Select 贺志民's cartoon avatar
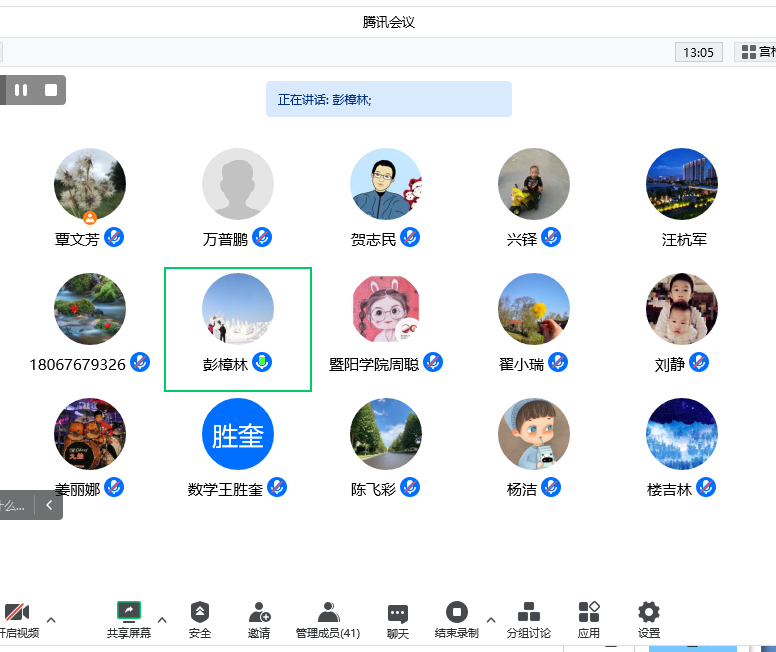This screenshot has height=652, width=776. [x=385, y=184]
